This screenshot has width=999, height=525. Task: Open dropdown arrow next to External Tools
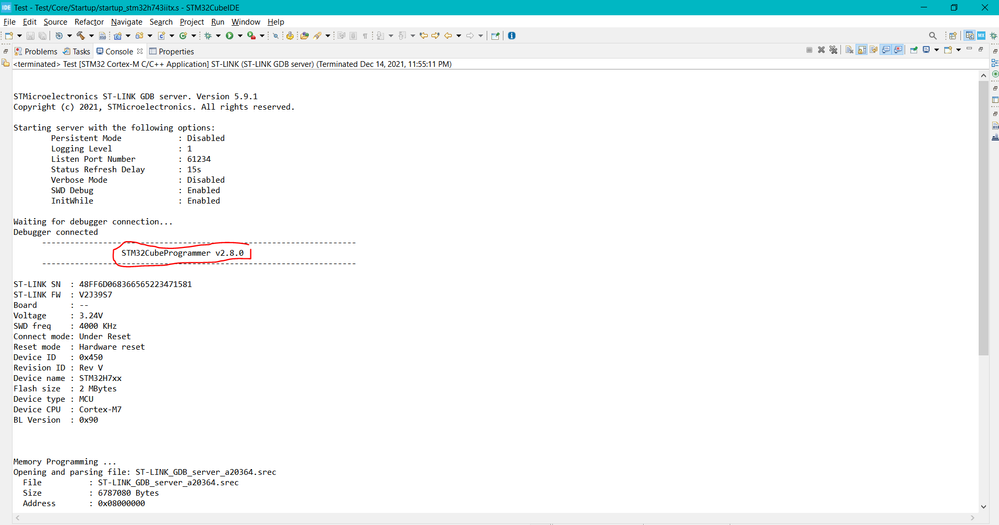click(x=262, y=36)
